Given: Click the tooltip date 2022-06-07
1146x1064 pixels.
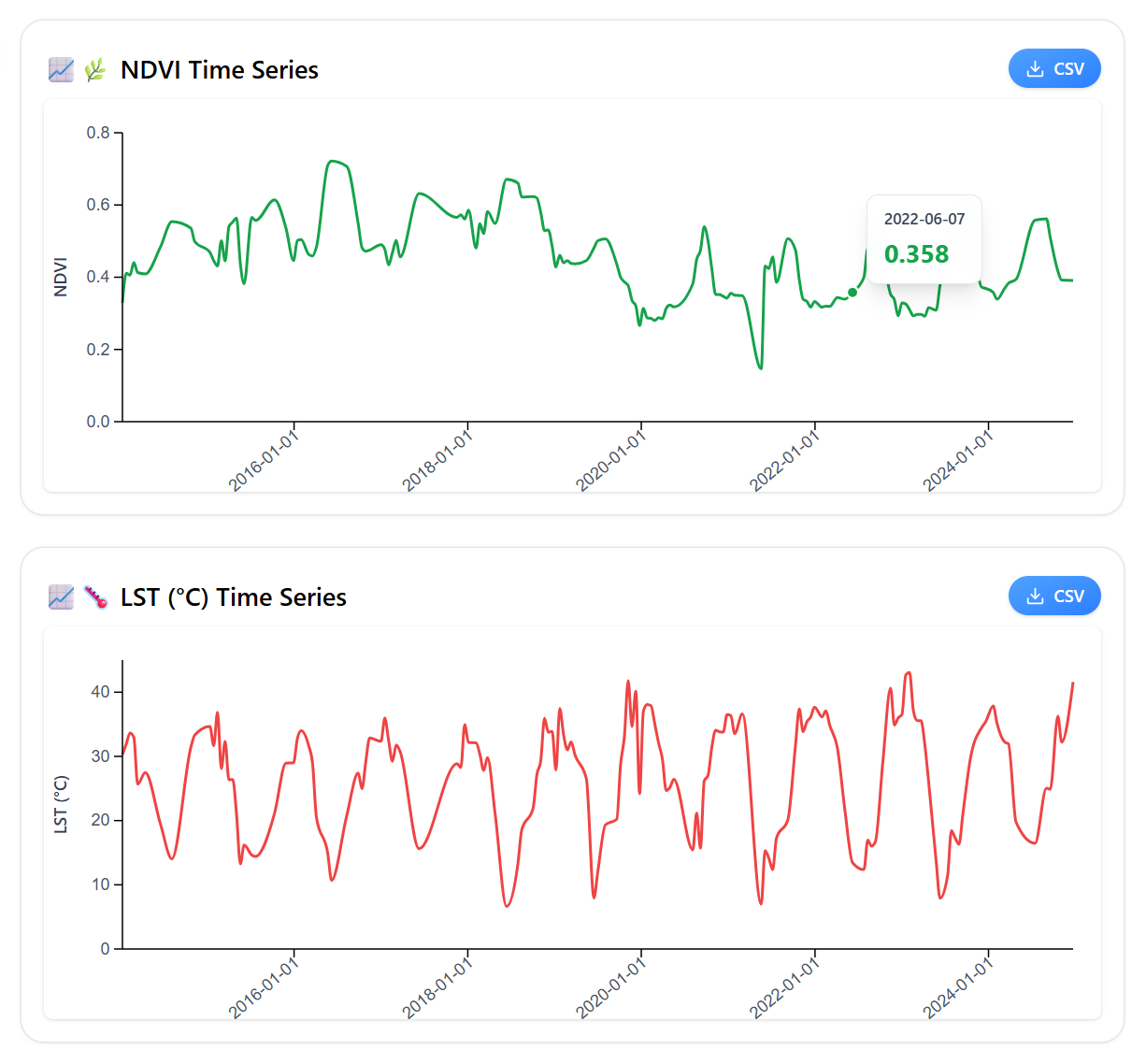Looking at the screenshot, I should point(924,219).
